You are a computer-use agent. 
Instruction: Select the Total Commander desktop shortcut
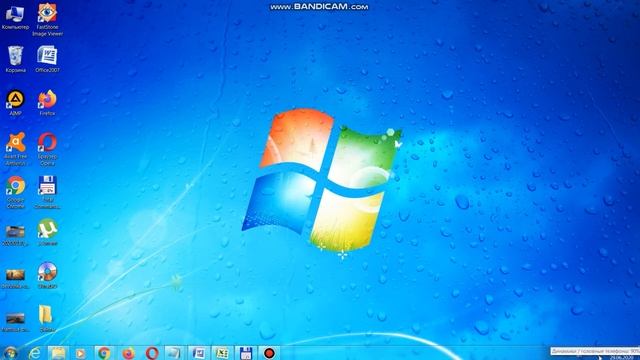click(47, 193)
